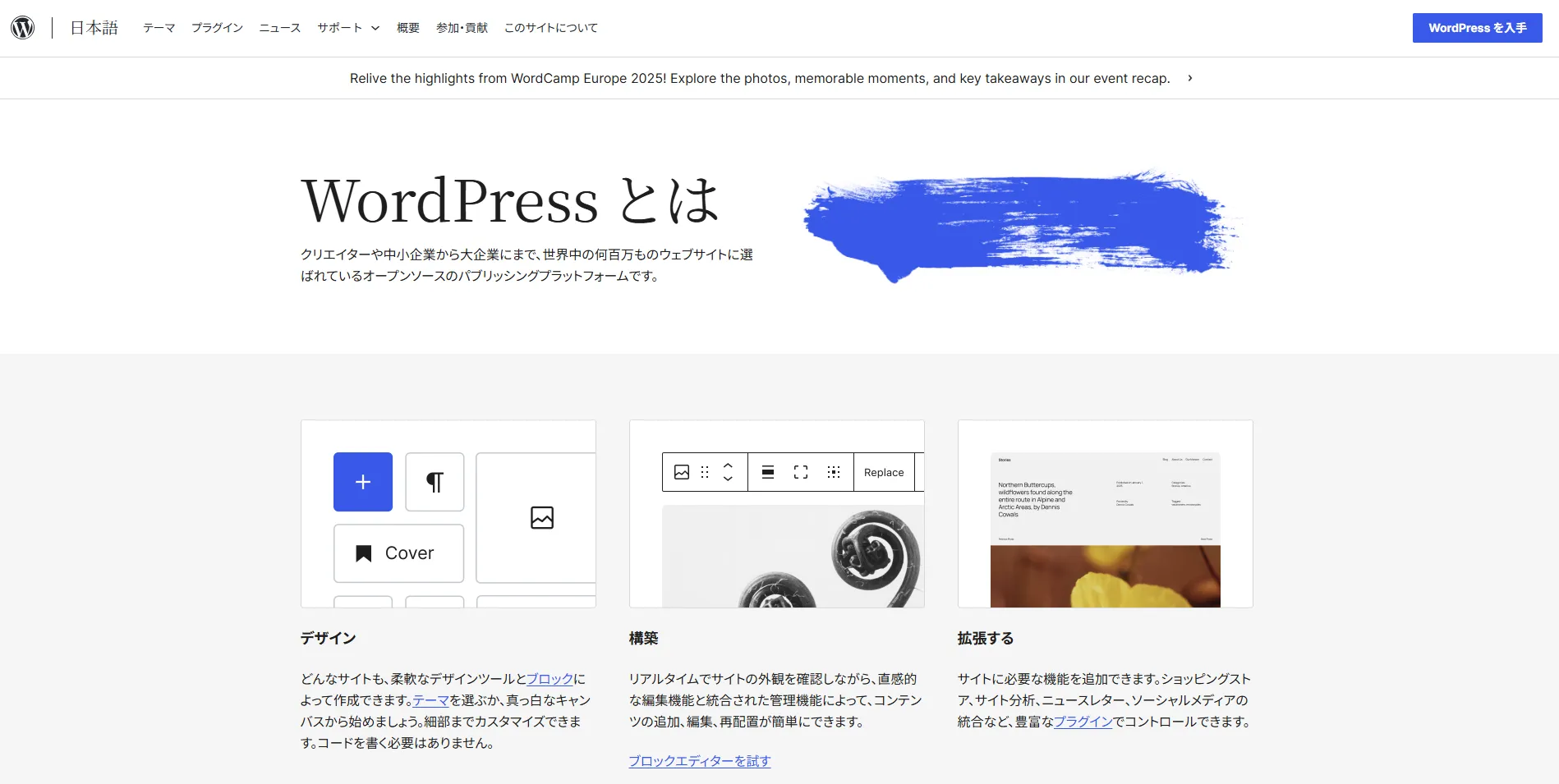Click the 拡張する heading
The height and width of the screenshot is (784, 1559).
coord(986,638)
